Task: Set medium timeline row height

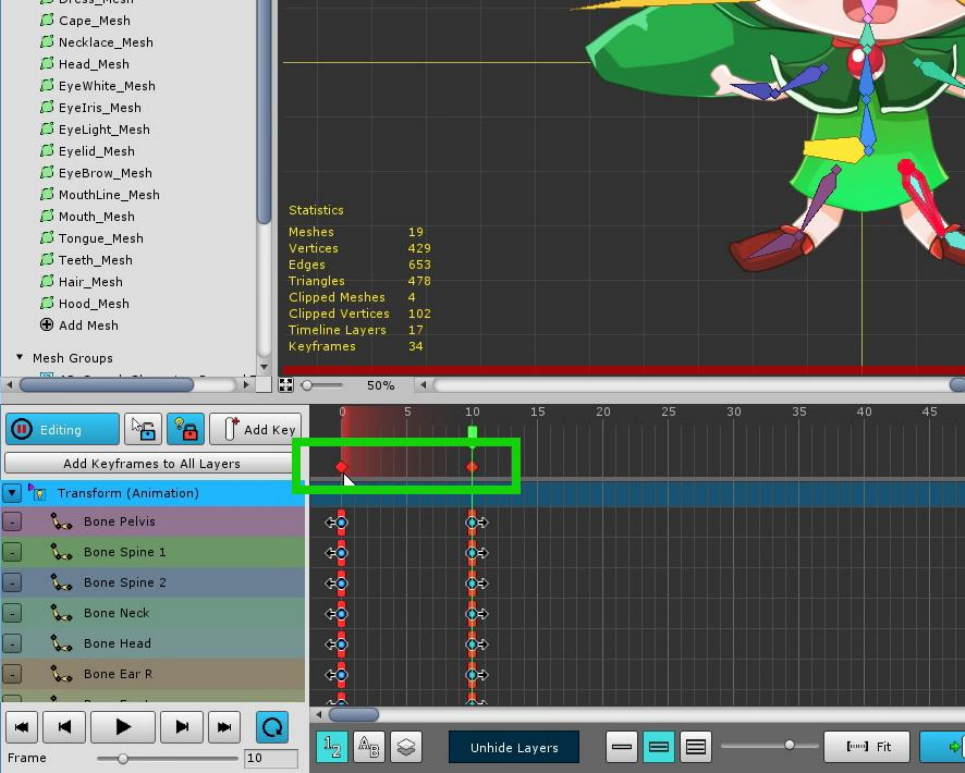Action: (x=659, y=747)
